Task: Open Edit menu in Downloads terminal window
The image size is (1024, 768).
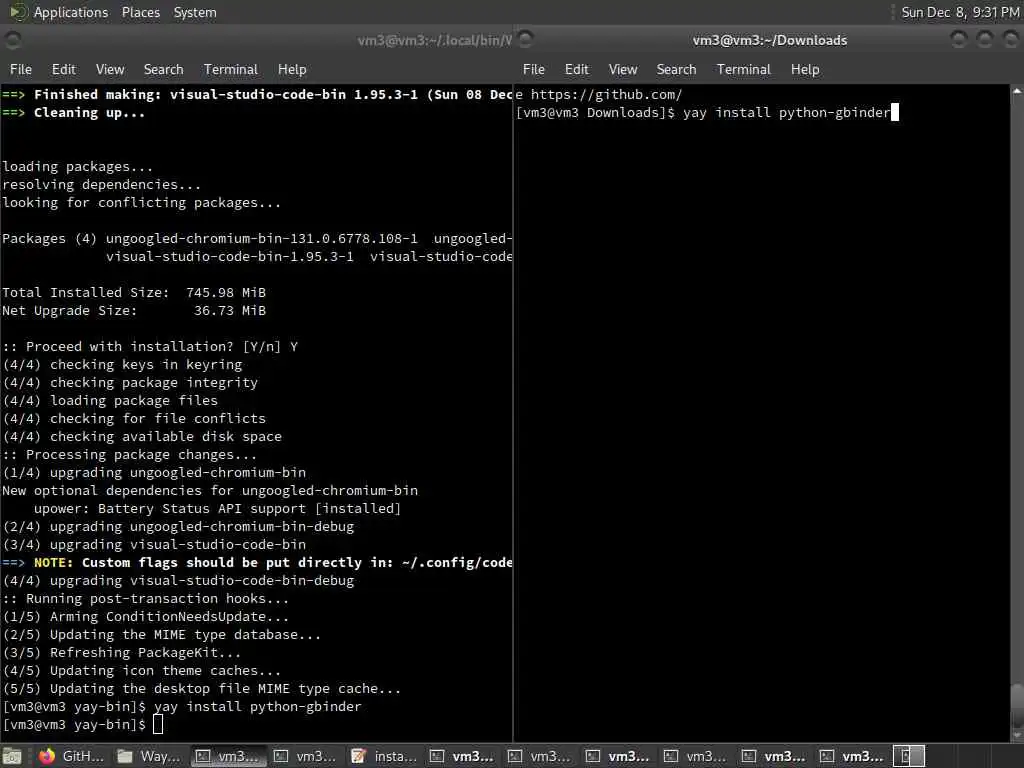Action: click(577, 69)
